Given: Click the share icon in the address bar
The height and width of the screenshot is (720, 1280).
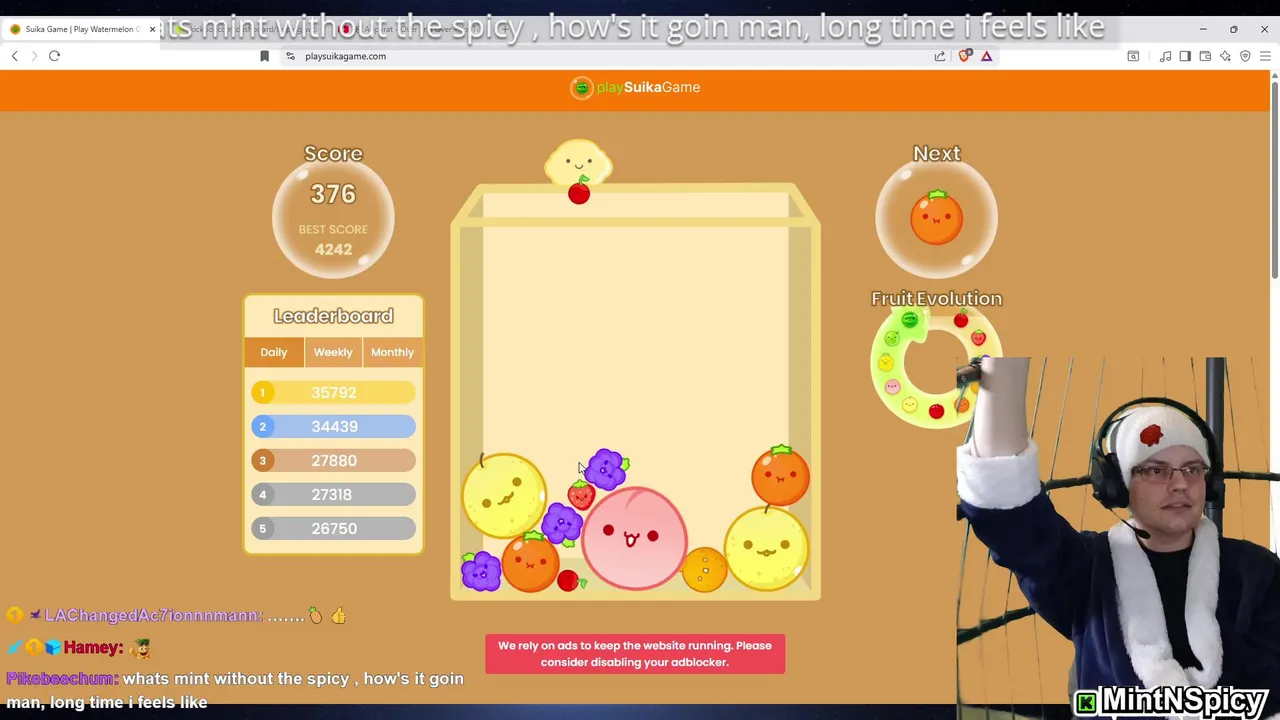Looking at the screenshot, I should point(940,56).
